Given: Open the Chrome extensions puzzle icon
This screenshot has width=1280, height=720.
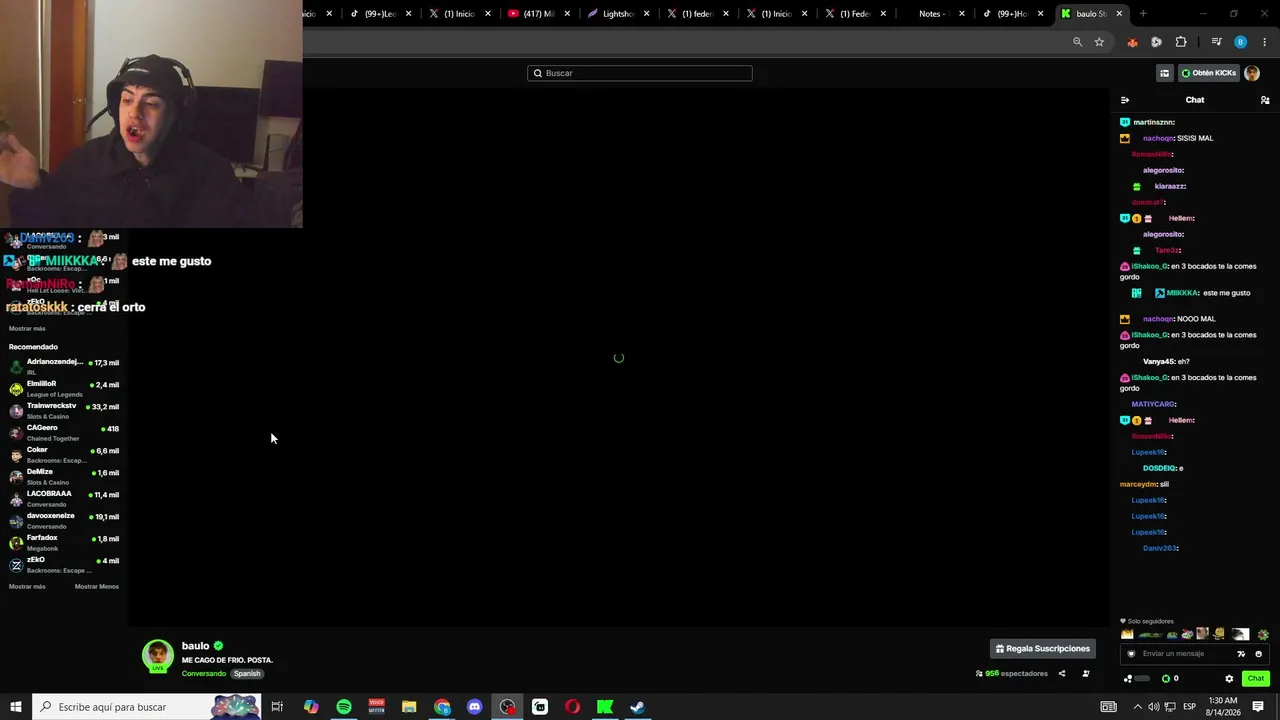Looking at the screenshot, I should (1181, 42).
